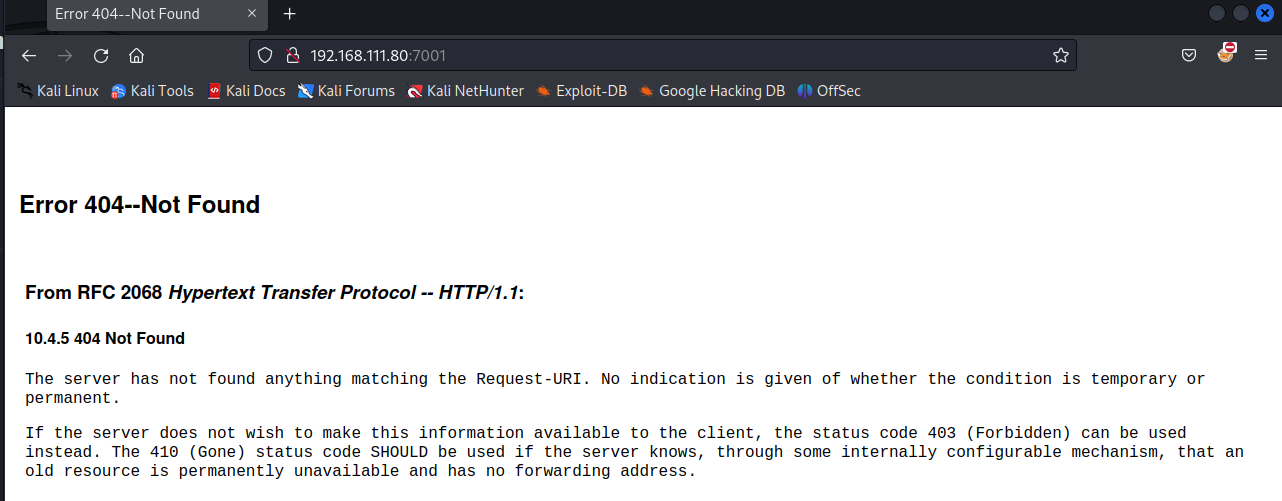Open the Kali Tools bookmark
The image size is (1282, 501).
[152, 91]
